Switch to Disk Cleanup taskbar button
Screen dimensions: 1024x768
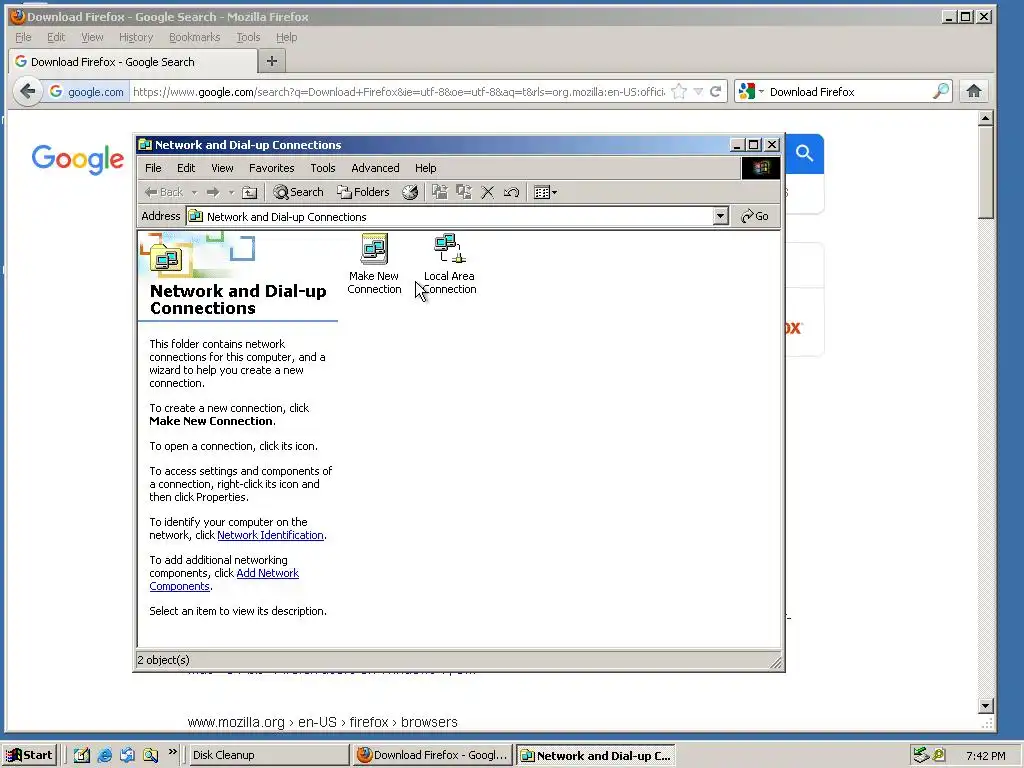pyautogui.click(x=268, y=755)
